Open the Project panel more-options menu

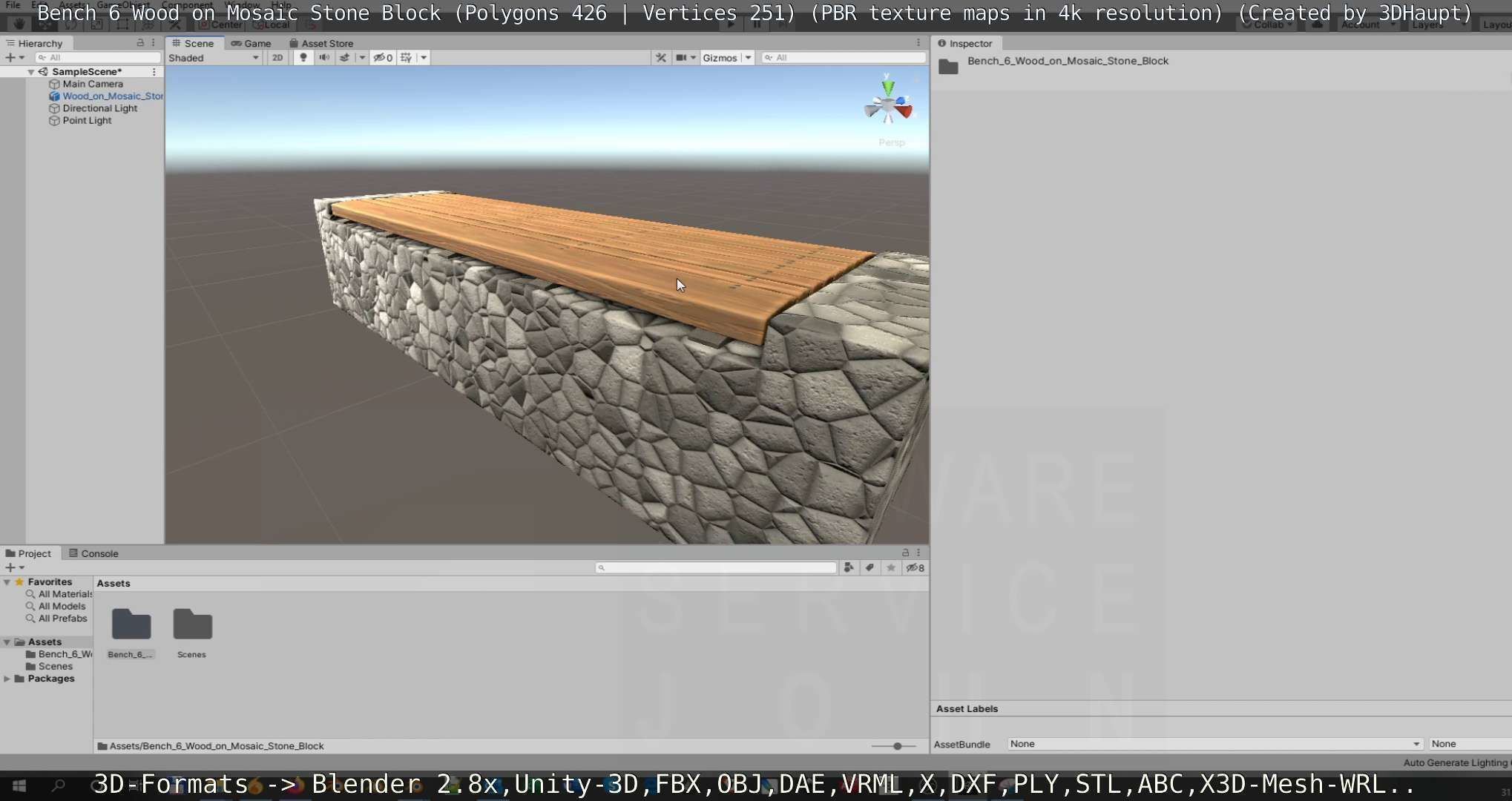tap(918, 553)
